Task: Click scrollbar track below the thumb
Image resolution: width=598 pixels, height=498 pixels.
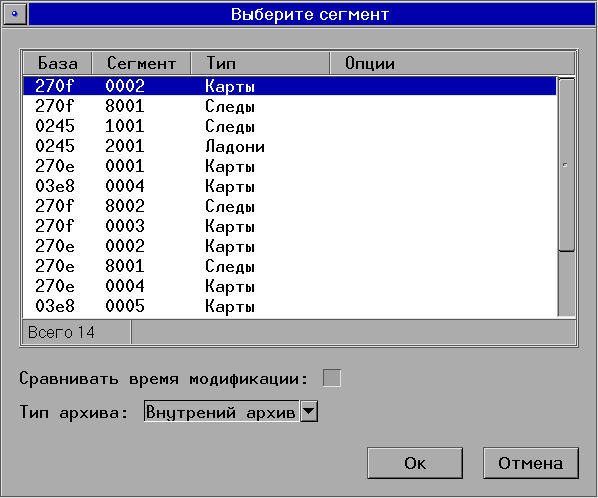Action: coord(566,284)
